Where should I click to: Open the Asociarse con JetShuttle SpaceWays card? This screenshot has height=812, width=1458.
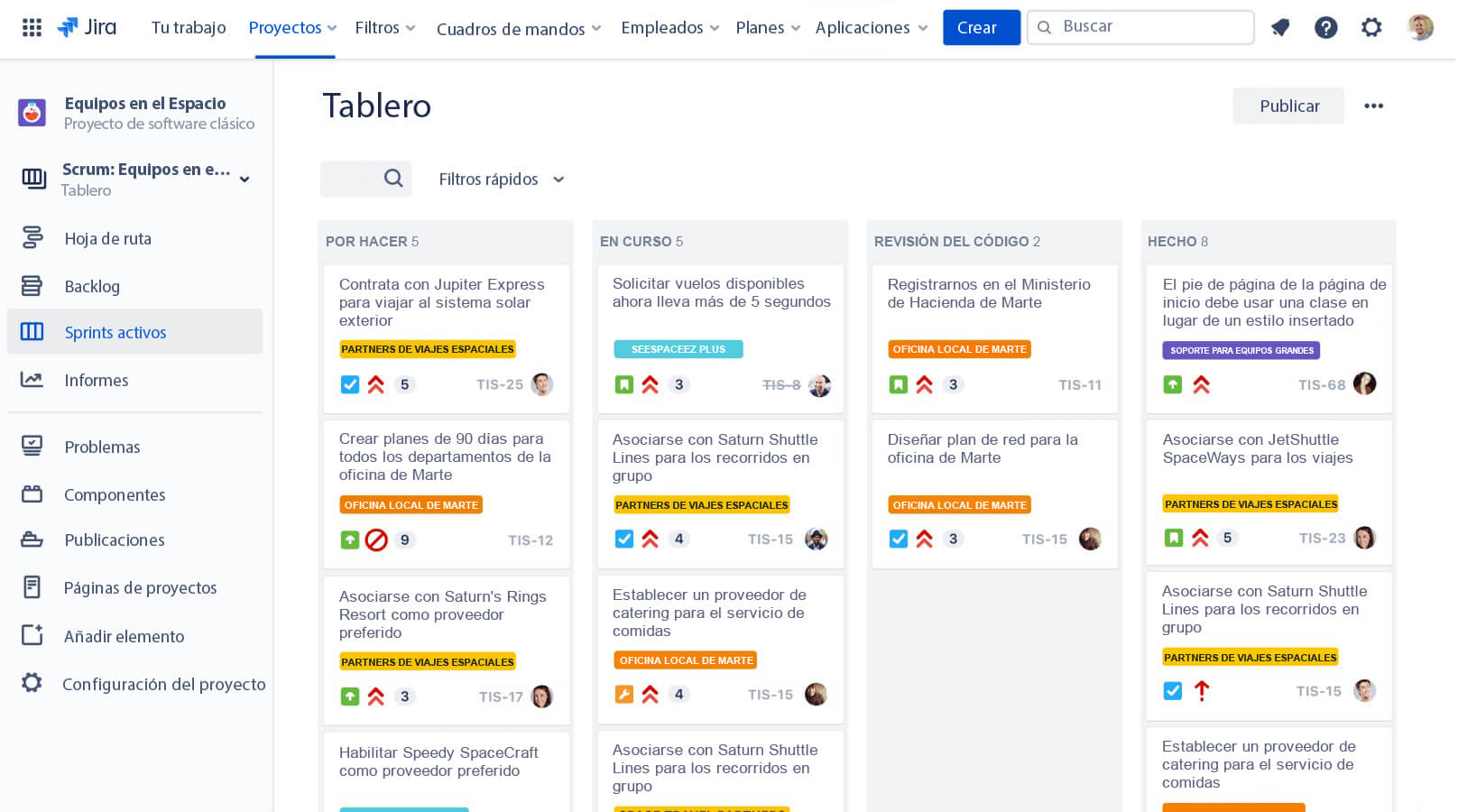pyautogui.click(x=1269, y=493)
